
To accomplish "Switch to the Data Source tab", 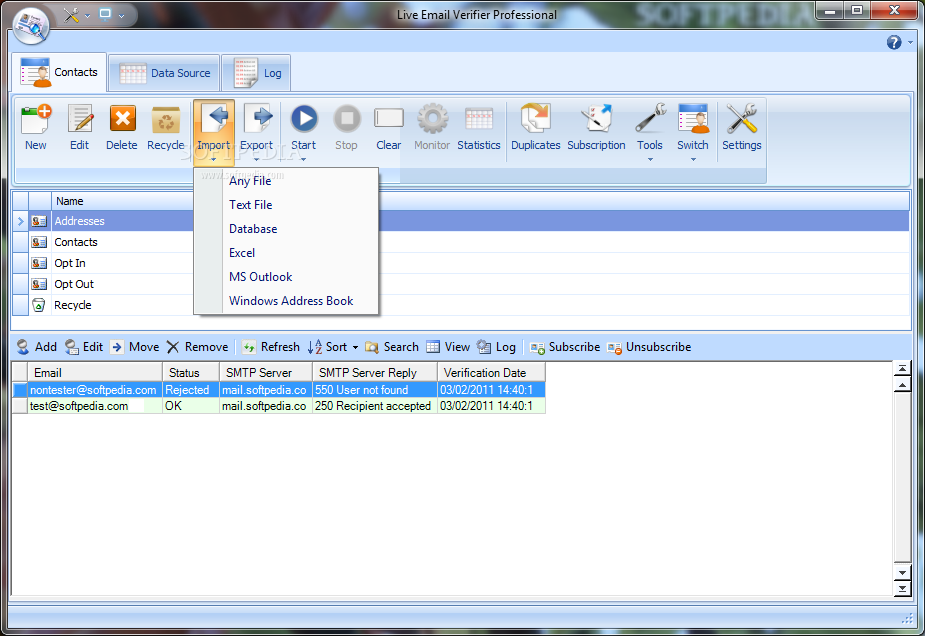I will coord(165,73).
